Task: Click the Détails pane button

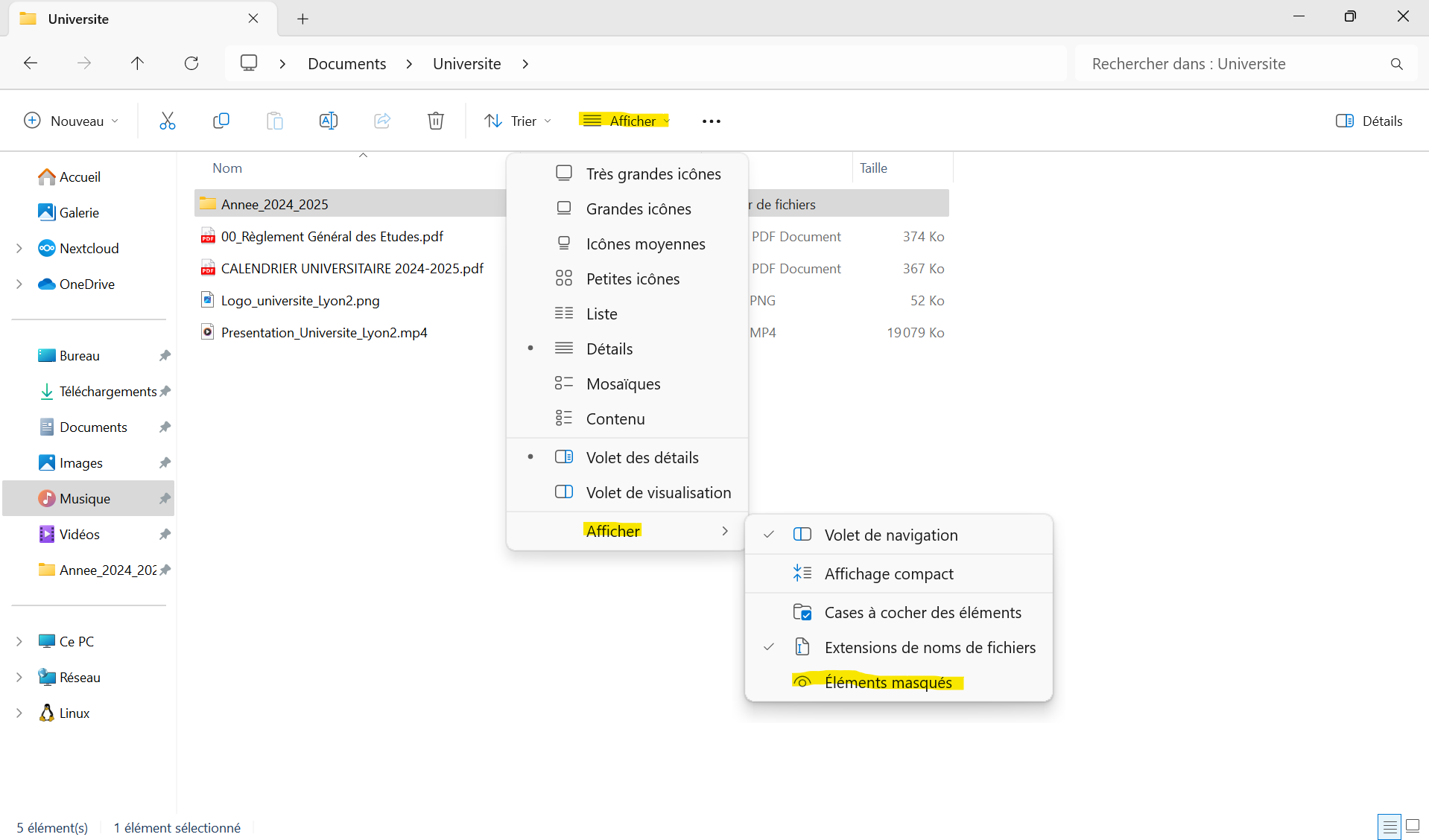Action: [x=1369, y=121]
